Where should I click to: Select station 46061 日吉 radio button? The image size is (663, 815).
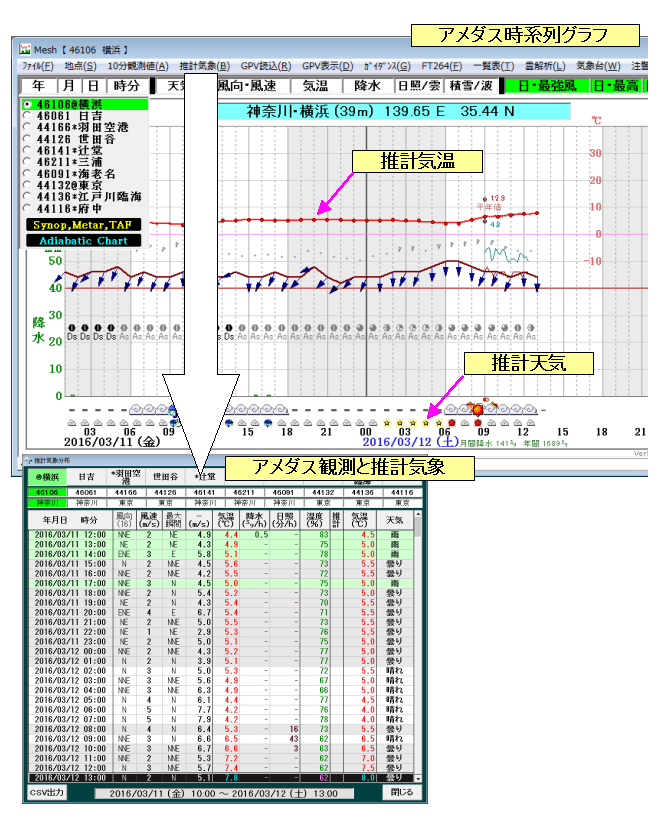(28, 115)
